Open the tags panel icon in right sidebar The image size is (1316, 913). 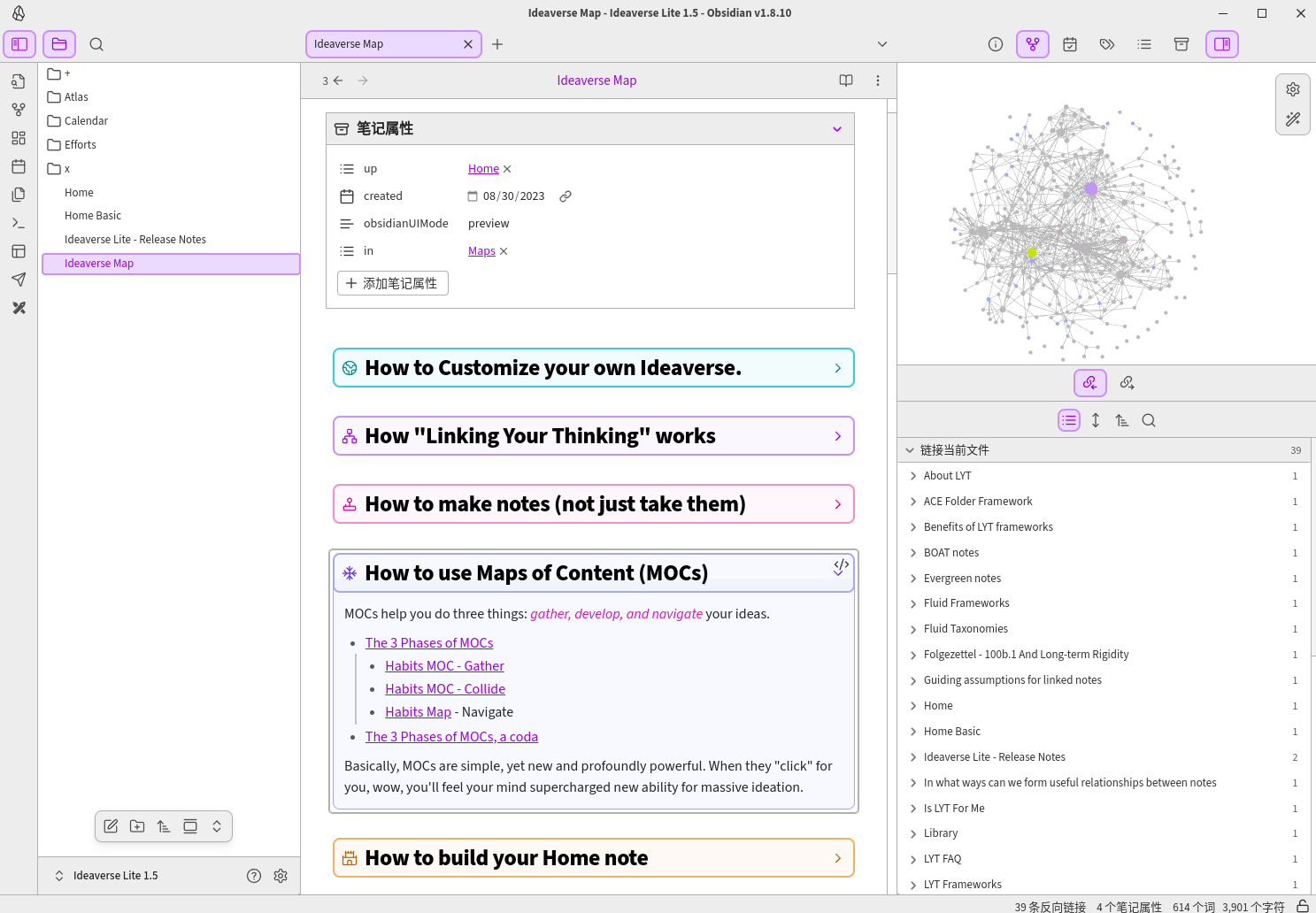point(1107,44)
